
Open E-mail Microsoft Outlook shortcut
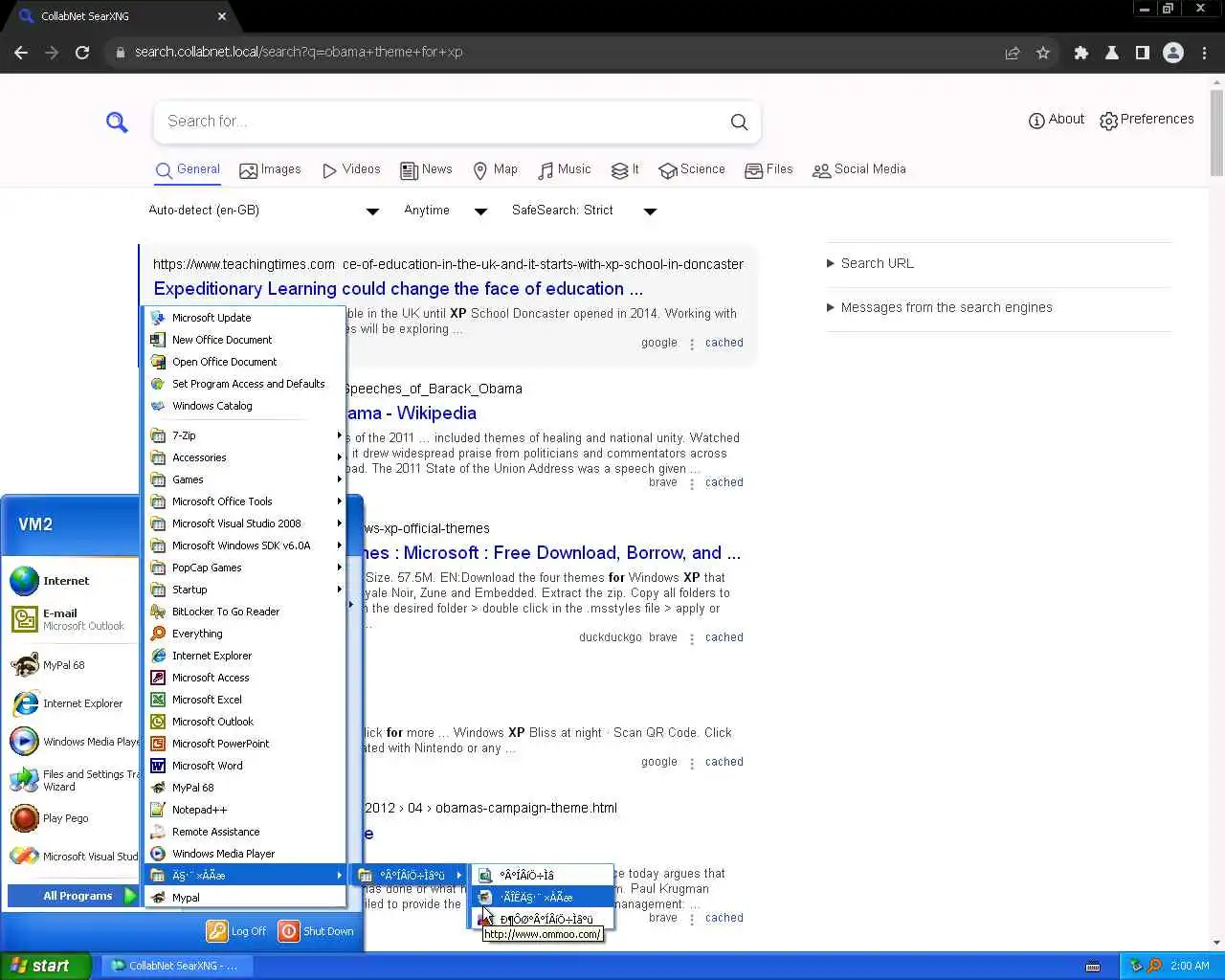pyautogui.click(x=73, y=619)
